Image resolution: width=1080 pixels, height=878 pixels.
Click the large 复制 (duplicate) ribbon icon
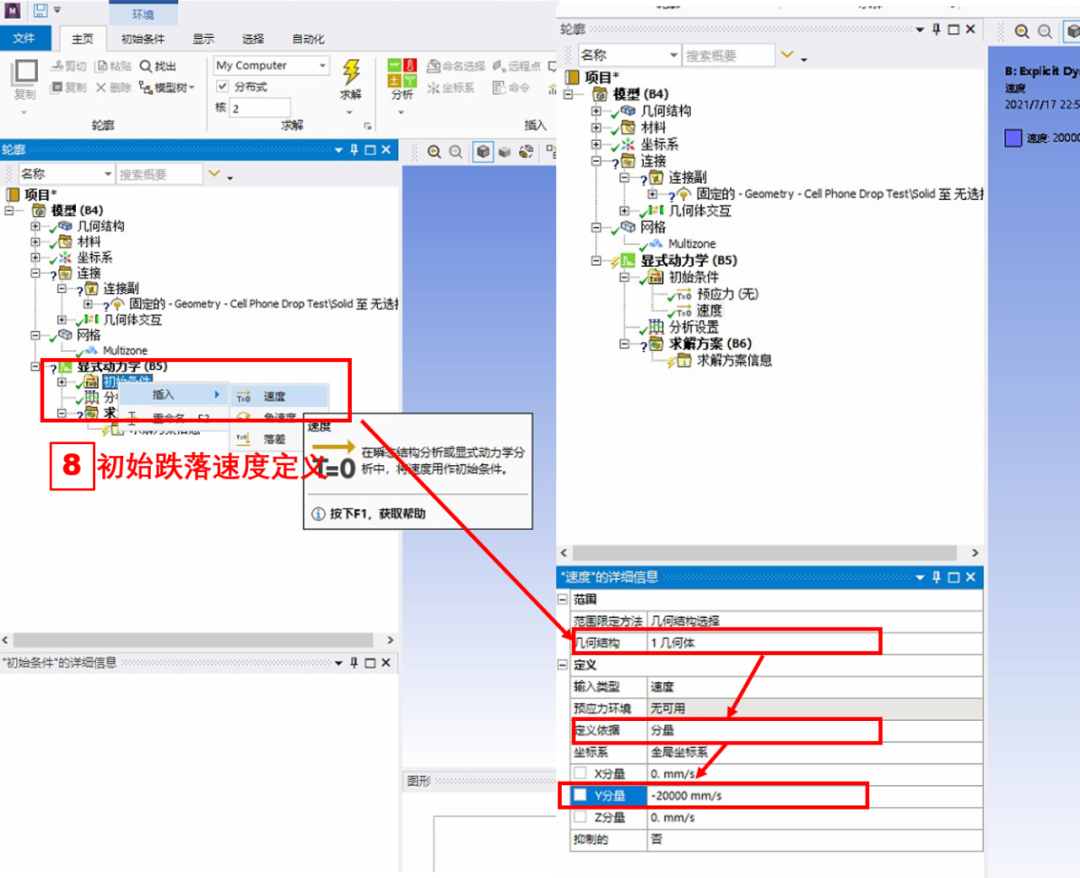25,73
